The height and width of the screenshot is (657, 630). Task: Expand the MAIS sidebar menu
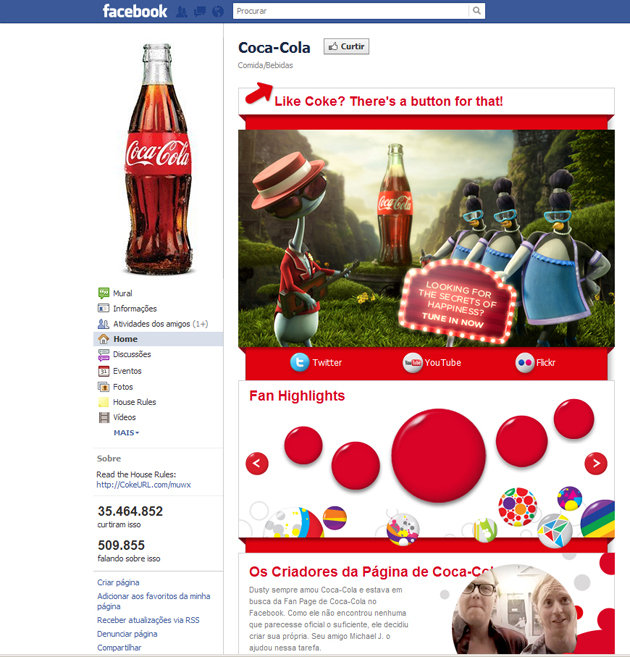(x=126, y=432)
